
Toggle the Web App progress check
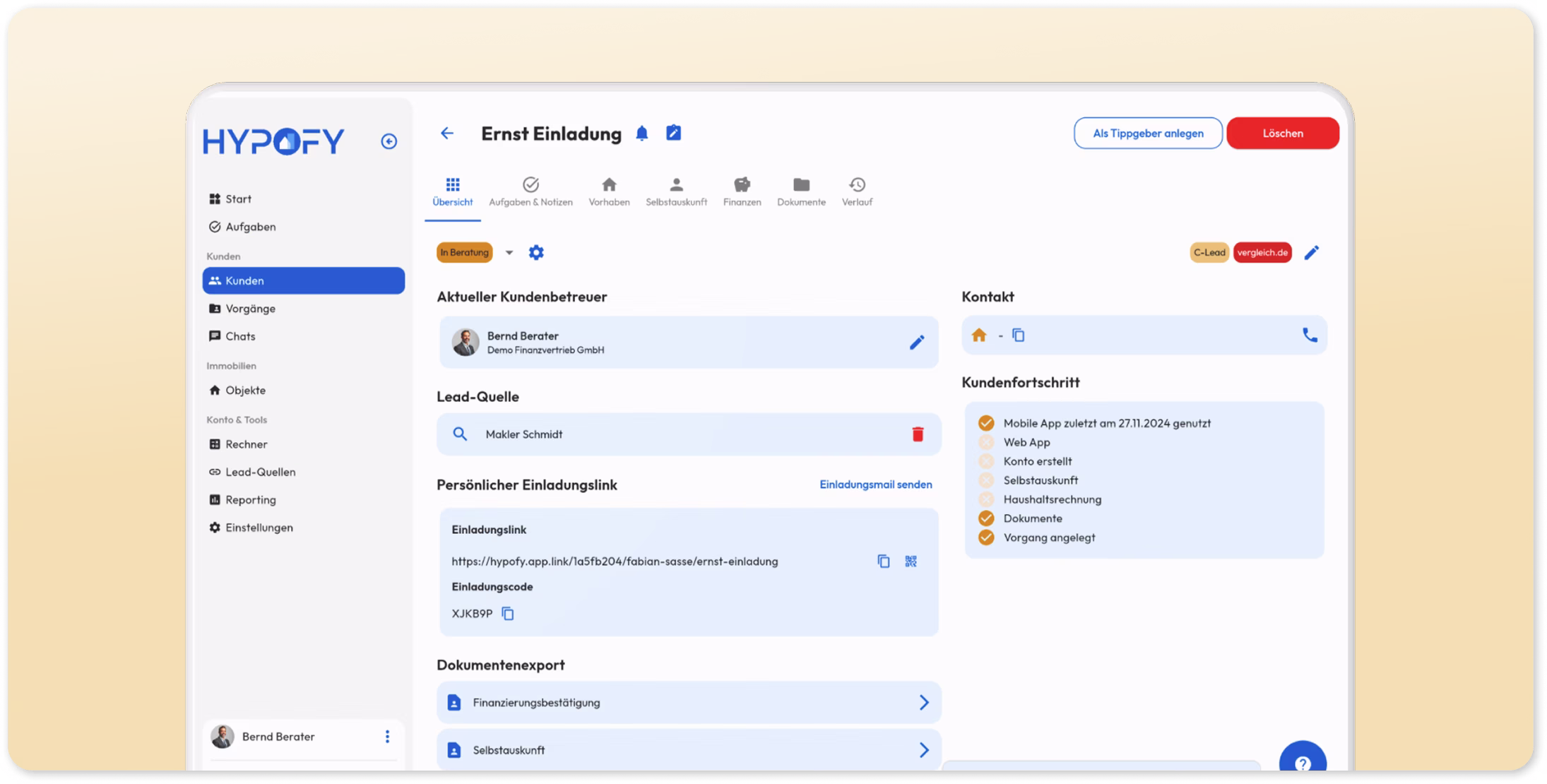(986, 442)
